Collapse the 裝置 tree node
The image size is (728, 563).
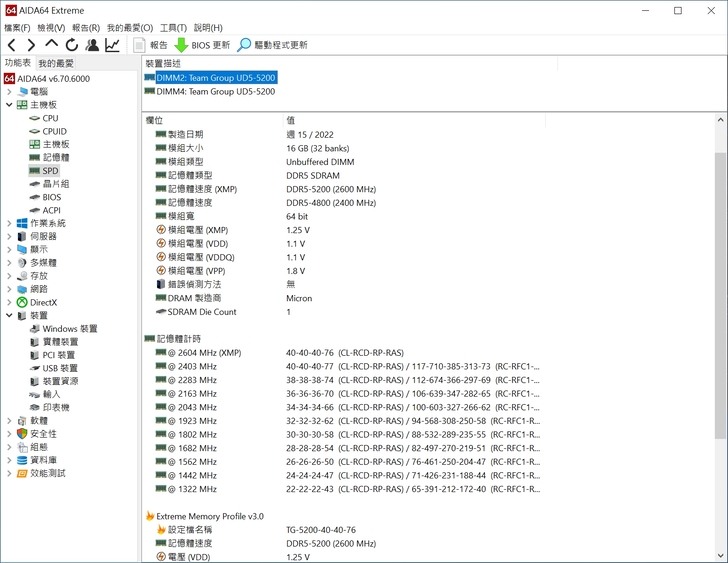pyautogui.click(x=9, y=315)
